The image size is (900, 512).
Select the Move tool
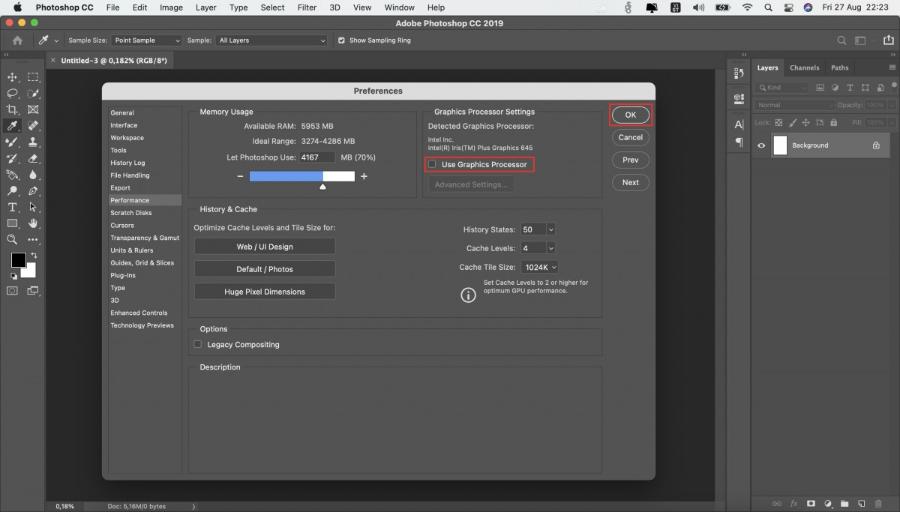[12, 77]
